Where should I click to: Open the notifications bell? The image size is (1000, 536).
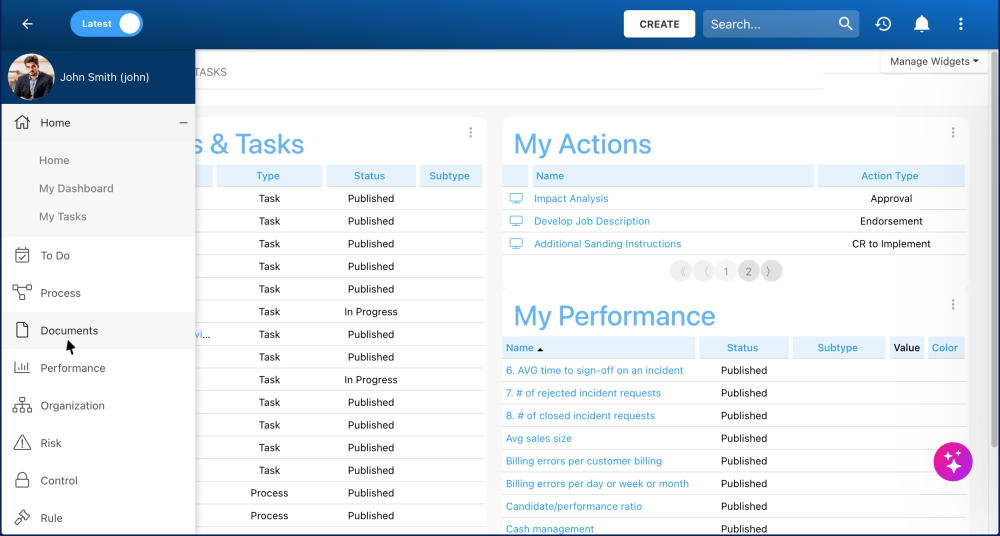(922, 24)
